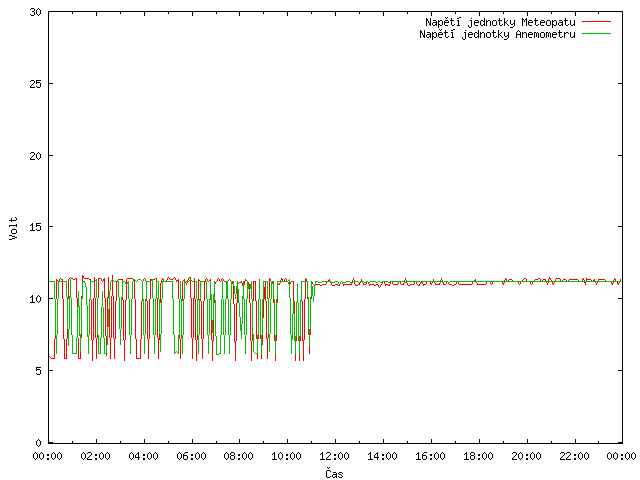Click the x-axis label '22:00'
Viewport: 640px width, 480px height.
[x=574, y=456]
